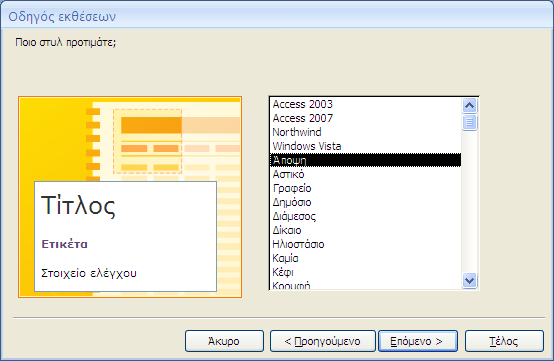Choose the Northwind style

(x=365, y=132)
